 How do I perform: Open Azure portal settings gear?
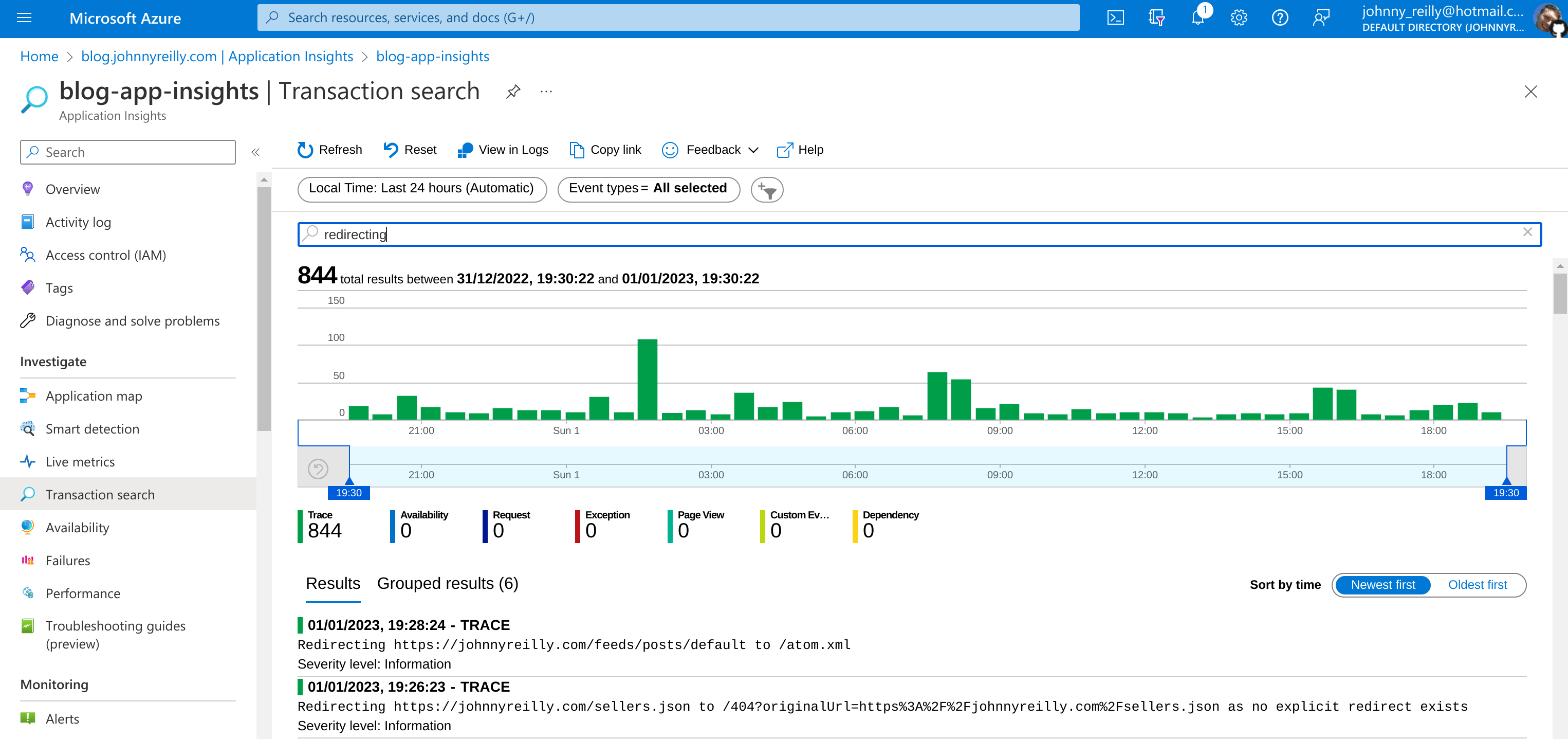(x=1239, y=17)
